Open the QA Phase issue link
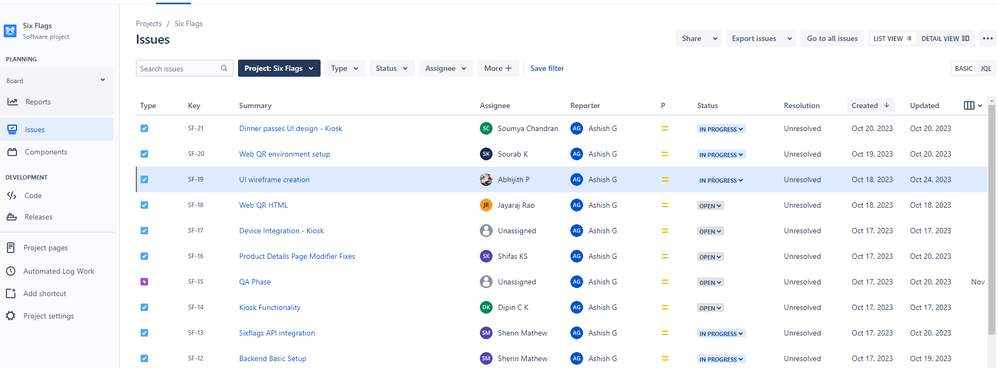Viewport: 998px width, 368px height. 255,282
